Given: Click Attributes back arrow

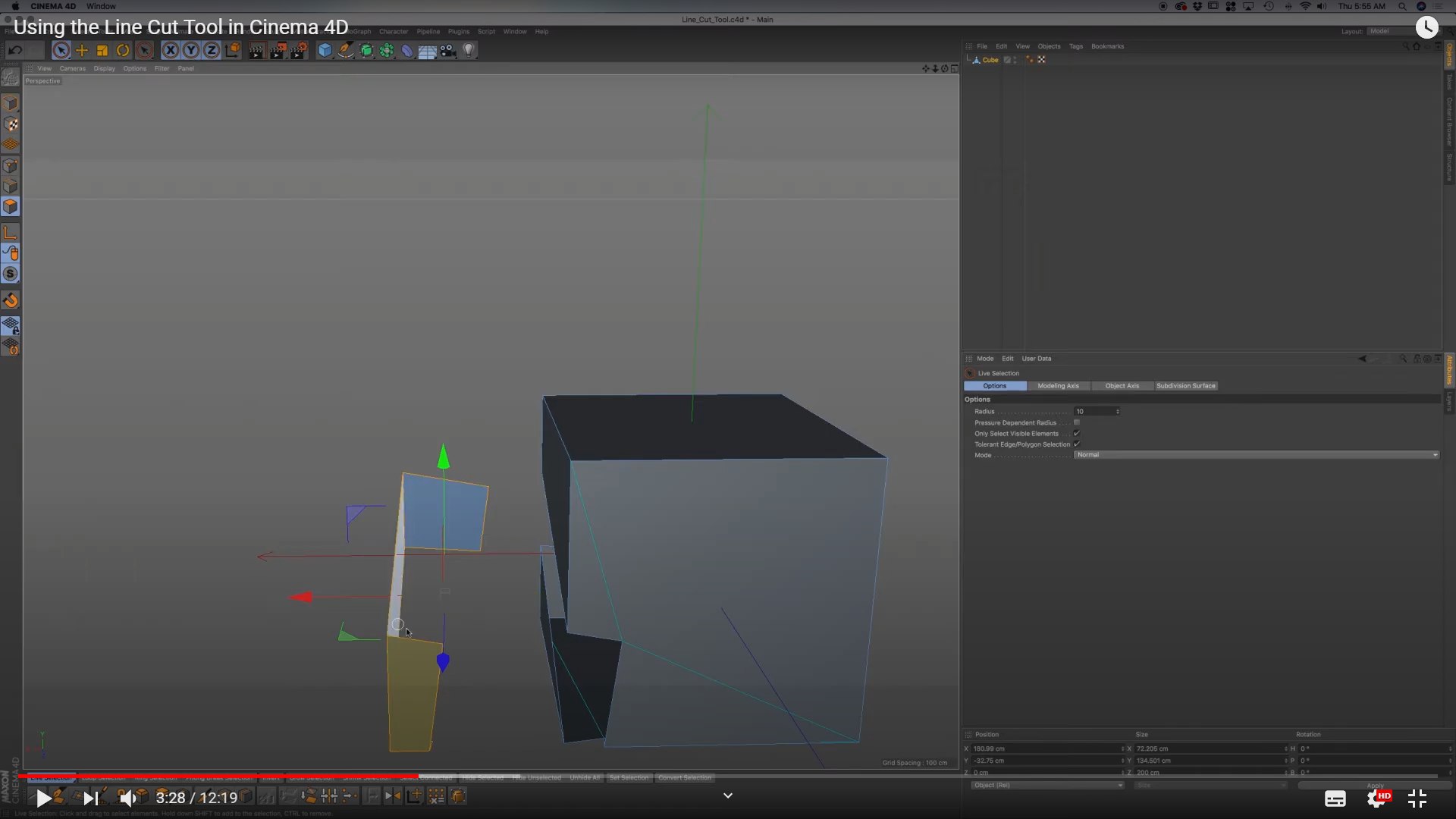Looking at the screenshot, I should click(x=1362, y=359).
